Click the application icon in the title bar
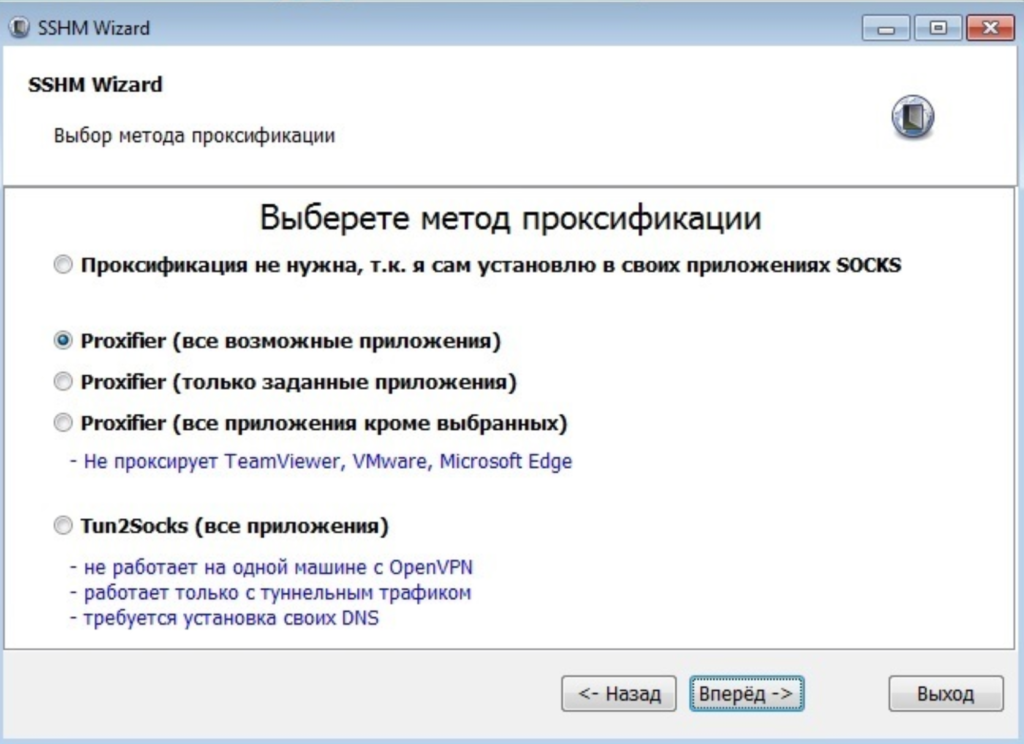 (18, 27)
